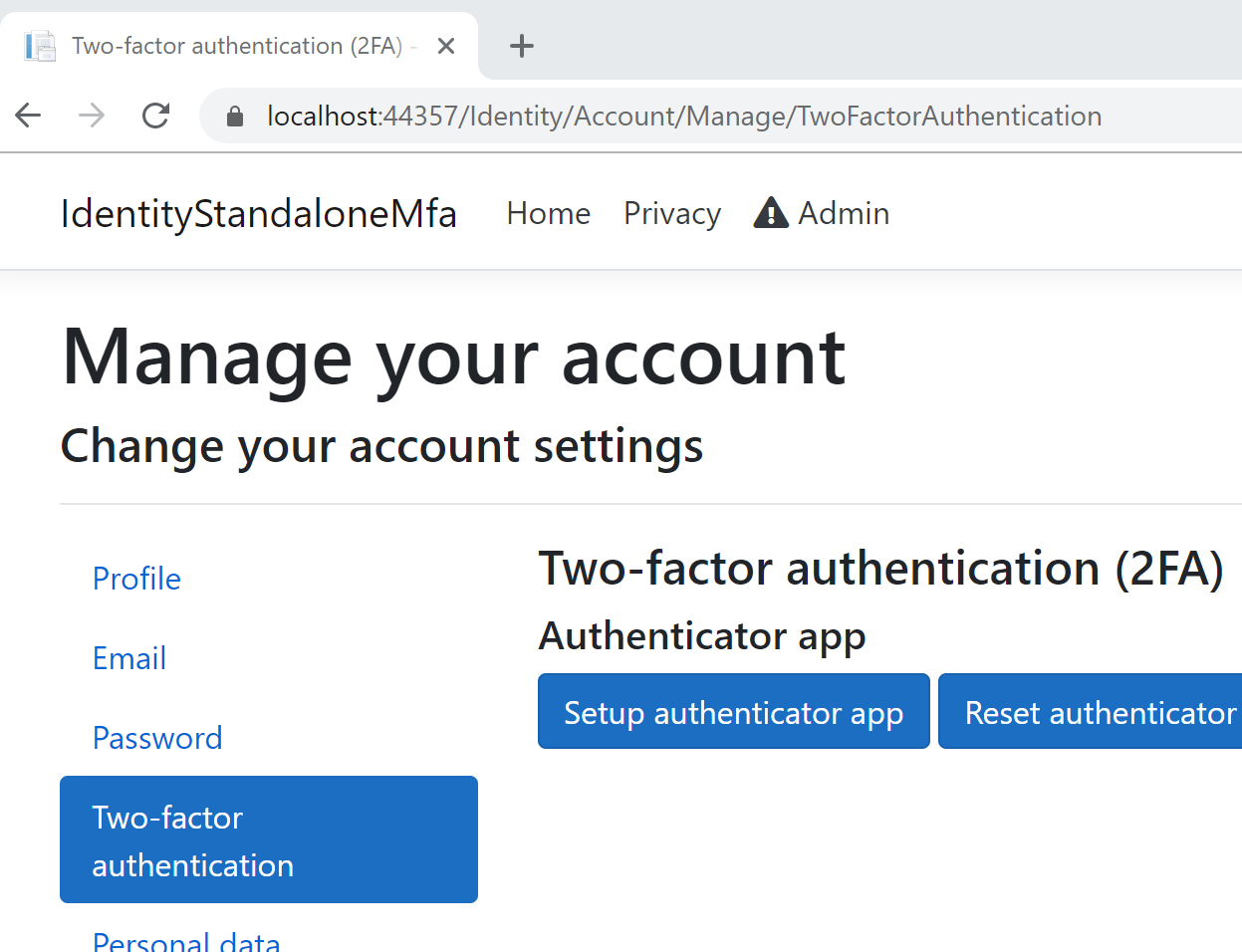The width and height of the screenshot is (1242, 952).
Task: Navigate to Home in the top menu
Action: 548,212
